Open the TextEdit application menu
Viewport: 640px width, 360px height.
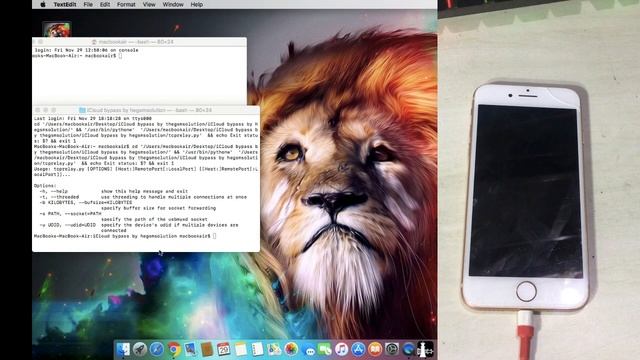click(x=65, y=4)
